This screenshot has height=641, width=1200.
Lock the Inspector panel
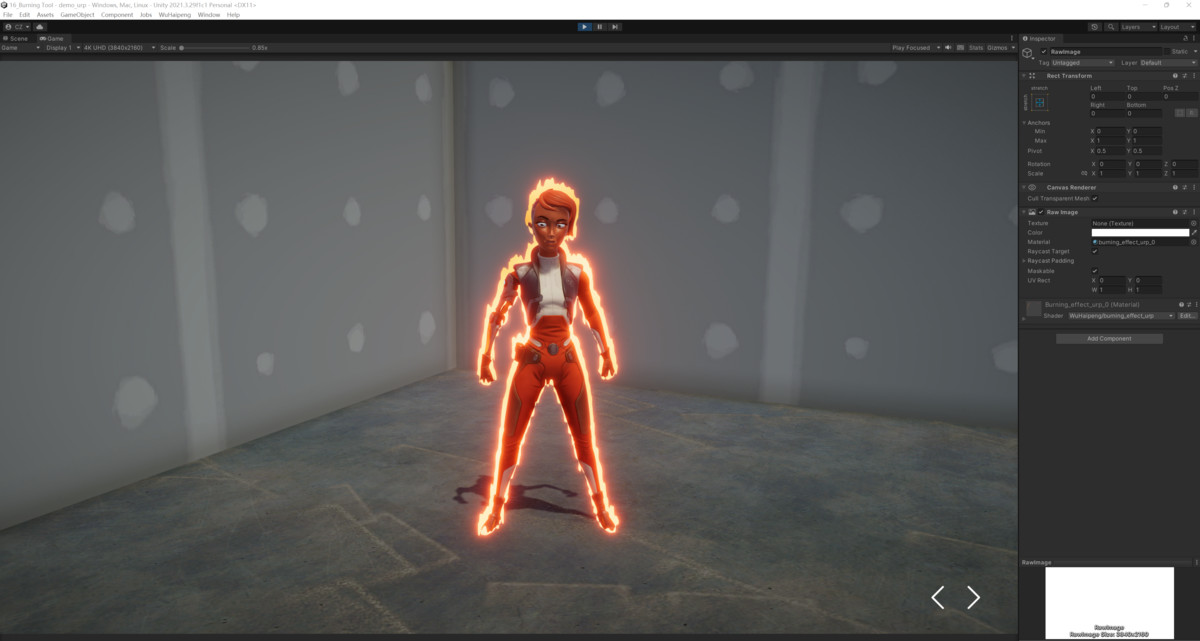click(1185, 38)
